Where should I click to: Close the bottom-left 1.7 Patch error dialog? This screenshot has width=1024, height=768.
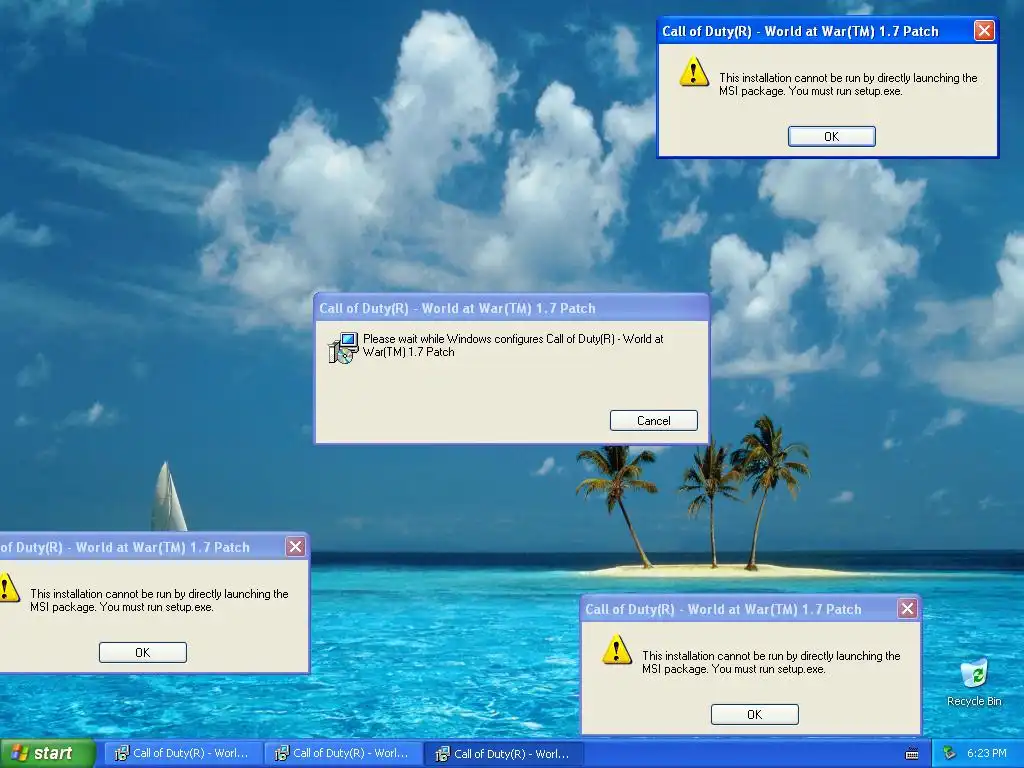[295, 547]
